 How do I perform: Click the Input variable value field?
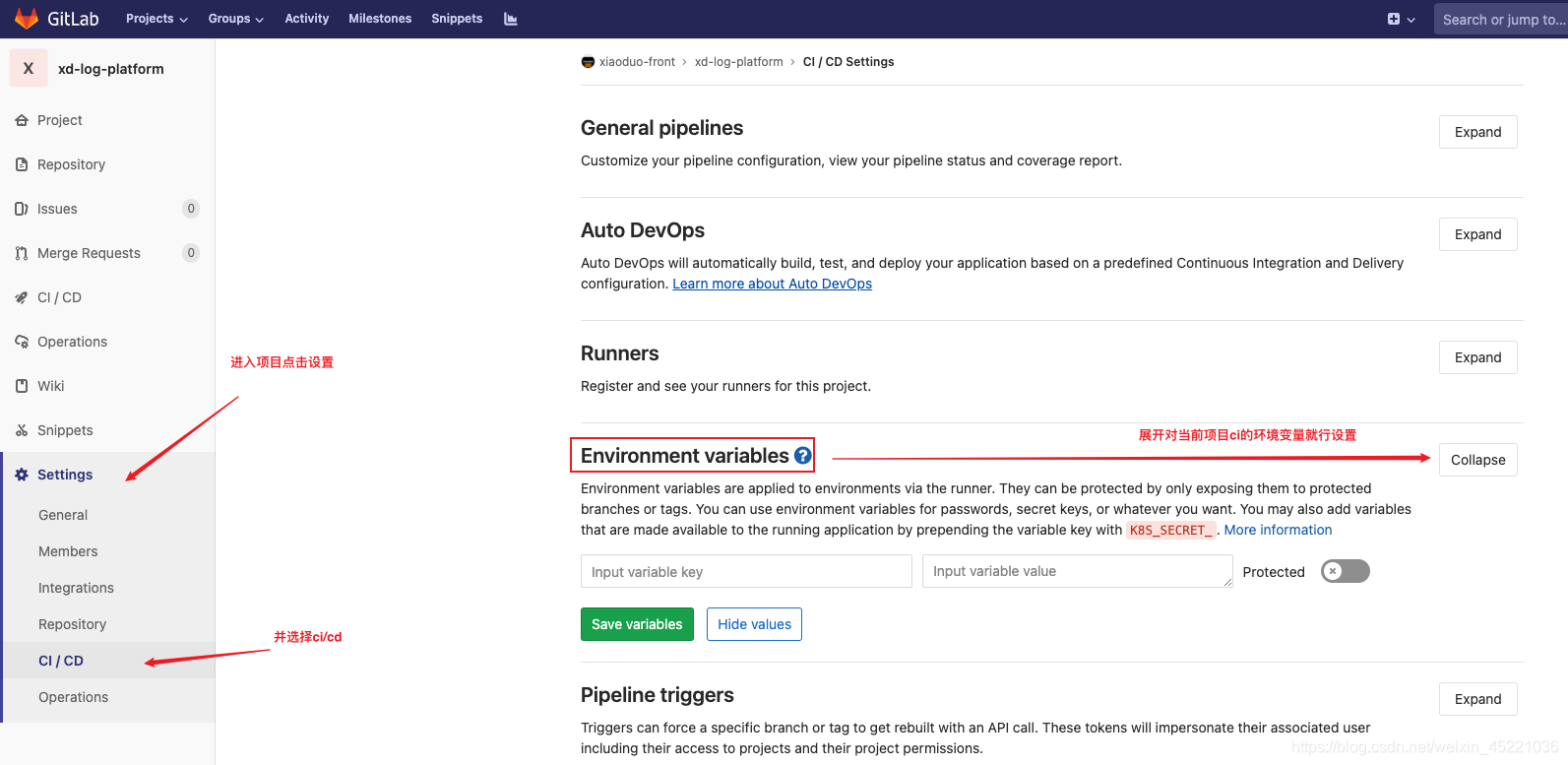coord(1077,571)
